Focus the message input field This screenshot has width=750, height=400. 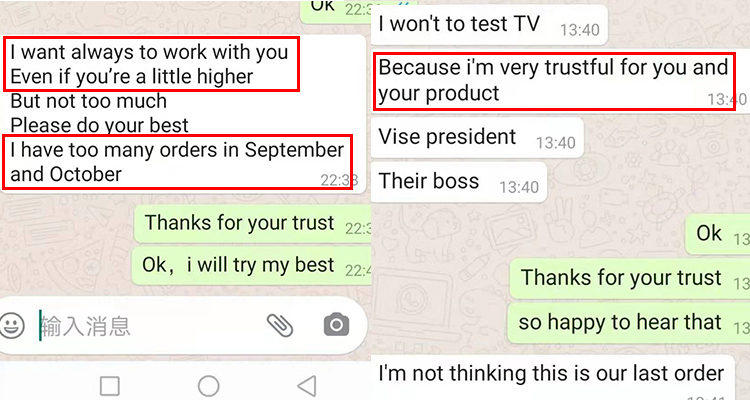click(148, 326)
